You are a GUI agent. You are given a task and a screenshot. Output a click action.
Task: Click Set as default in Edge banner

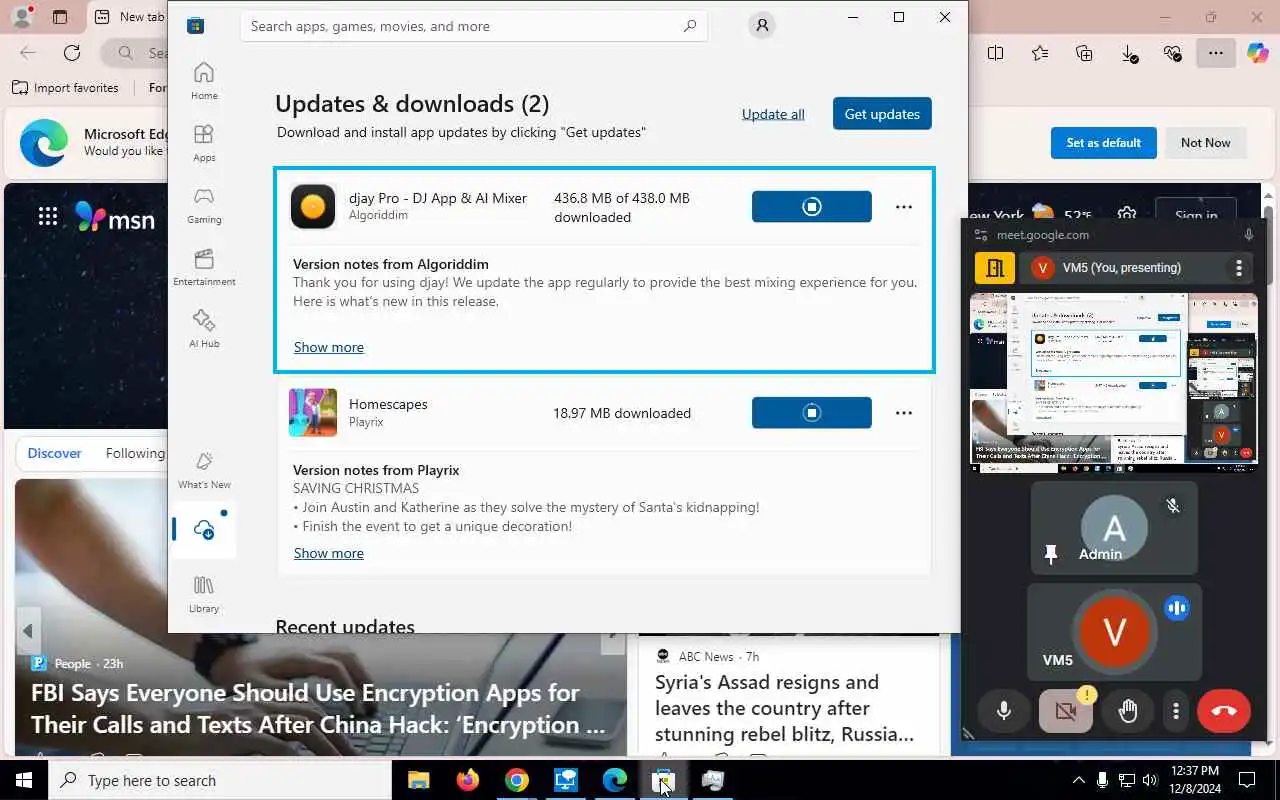point(1103,143)
